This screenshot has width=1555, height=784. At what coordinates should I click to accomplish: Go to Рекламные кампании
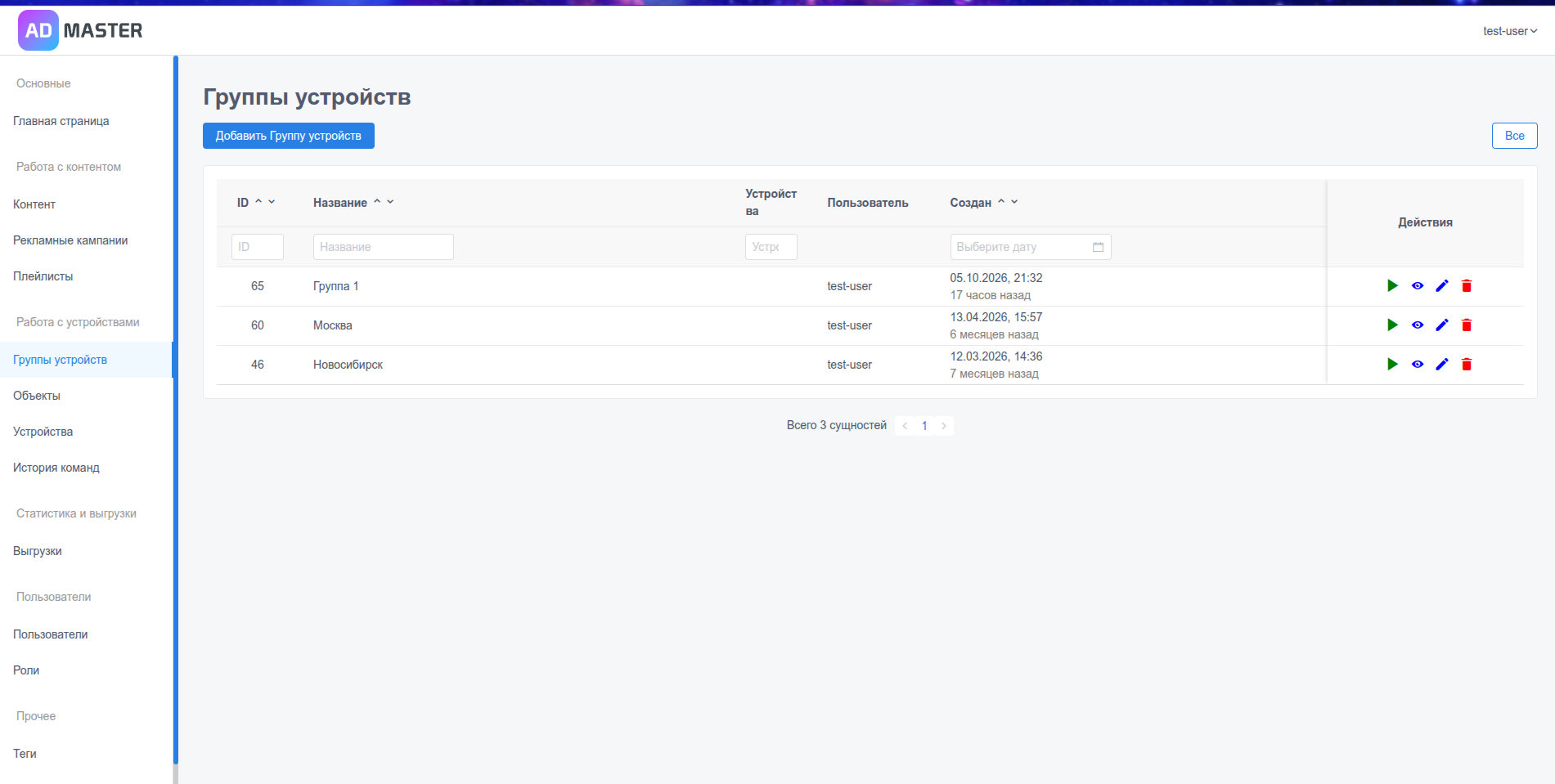(70, 240)
